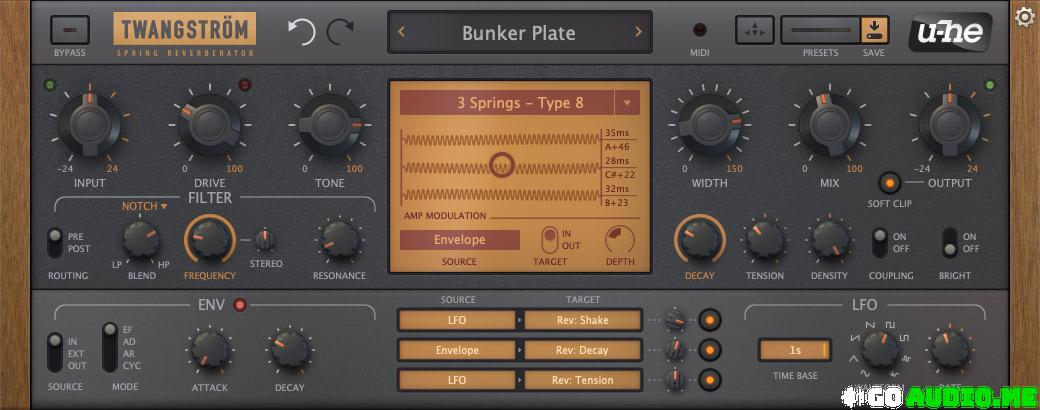The width and height of the screenshot is (1040, 410).
Task: Click the Rev: Decay amount knob
Action: point(675,350)
